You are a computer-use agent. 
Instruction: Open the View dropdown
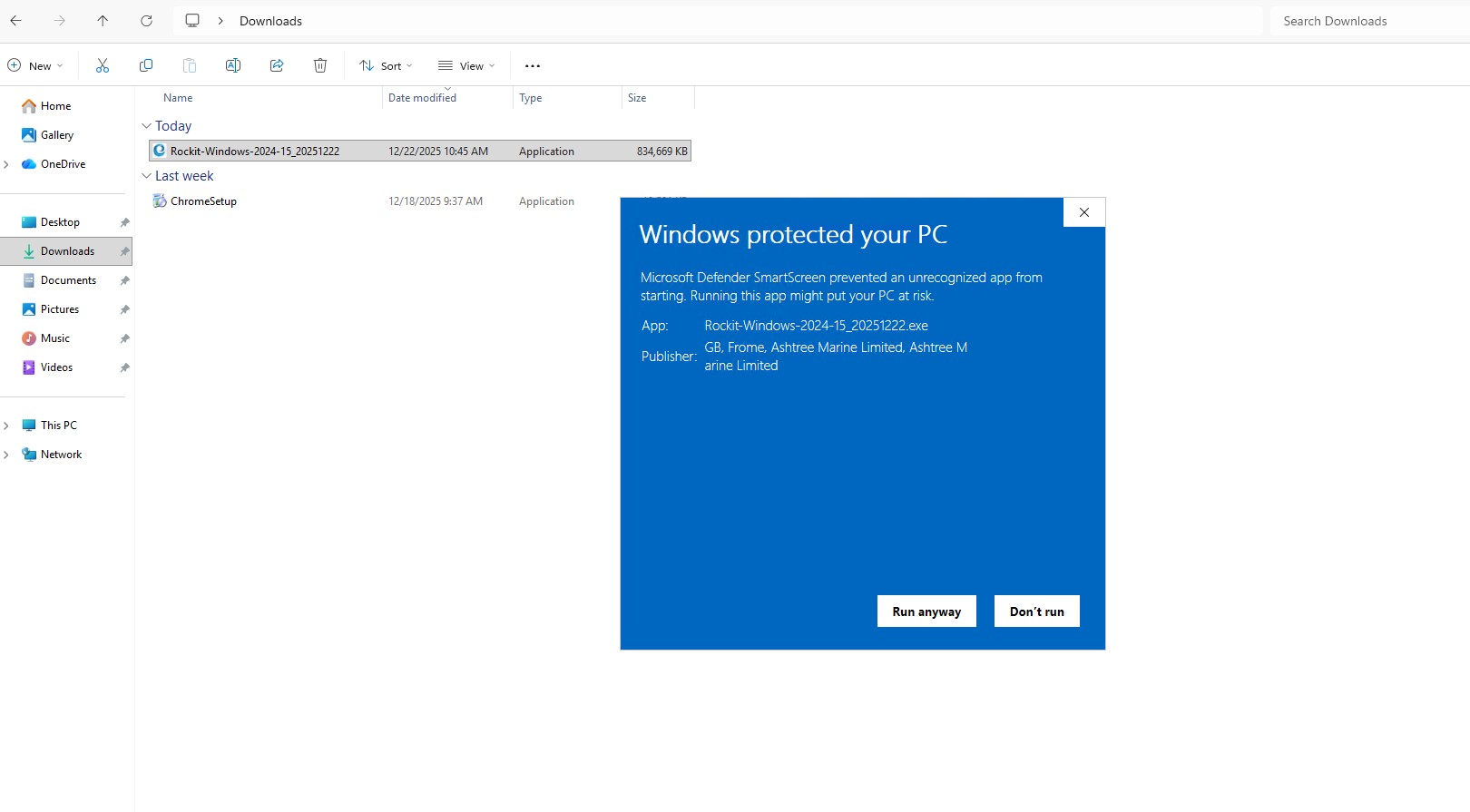pyautogui.click(x=466, y=65)
